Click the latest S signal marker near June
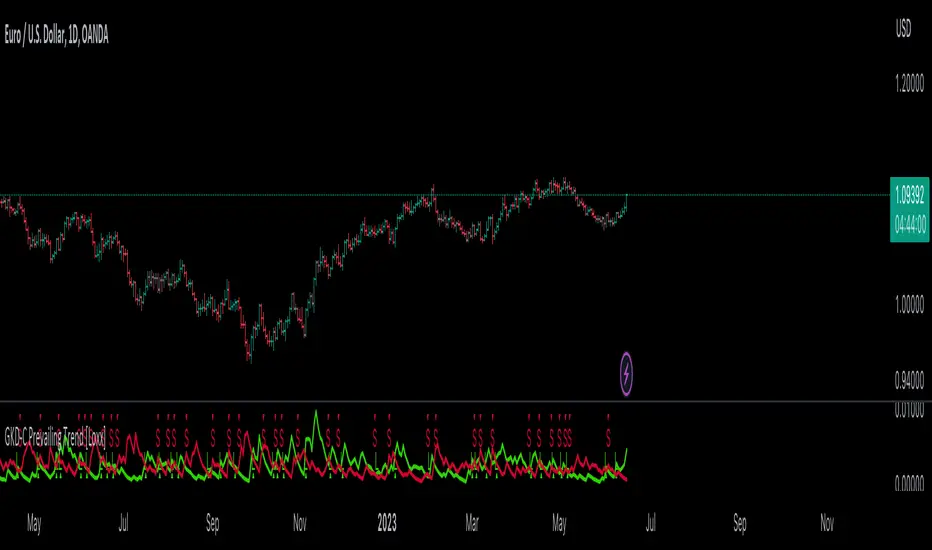Image resolution: width=932 pixels, height=550 pixels. pyautogui.click(x=608, y=439)
